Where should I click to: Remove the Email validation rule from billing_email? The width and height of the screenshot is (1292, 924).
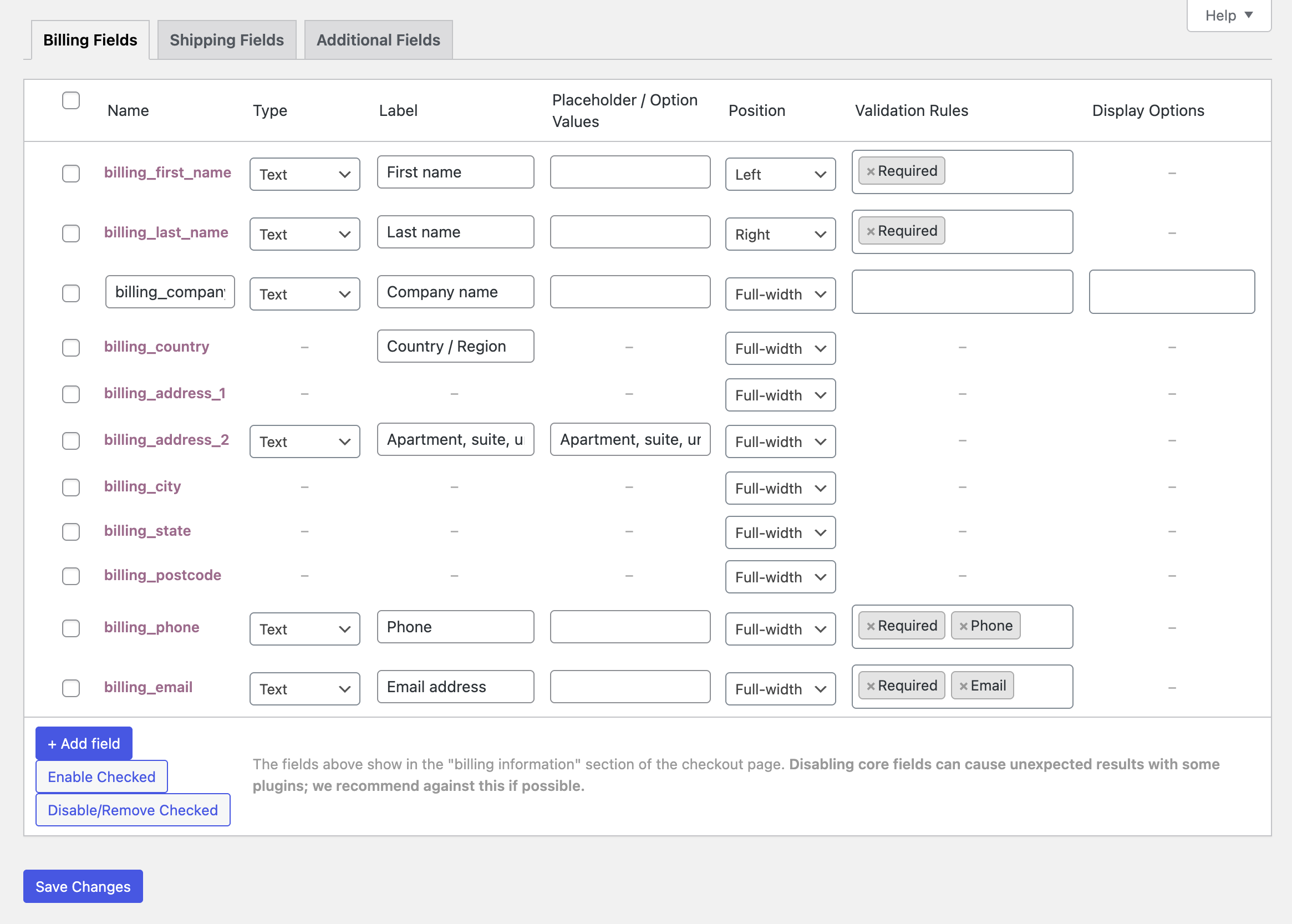pos(963,685)
